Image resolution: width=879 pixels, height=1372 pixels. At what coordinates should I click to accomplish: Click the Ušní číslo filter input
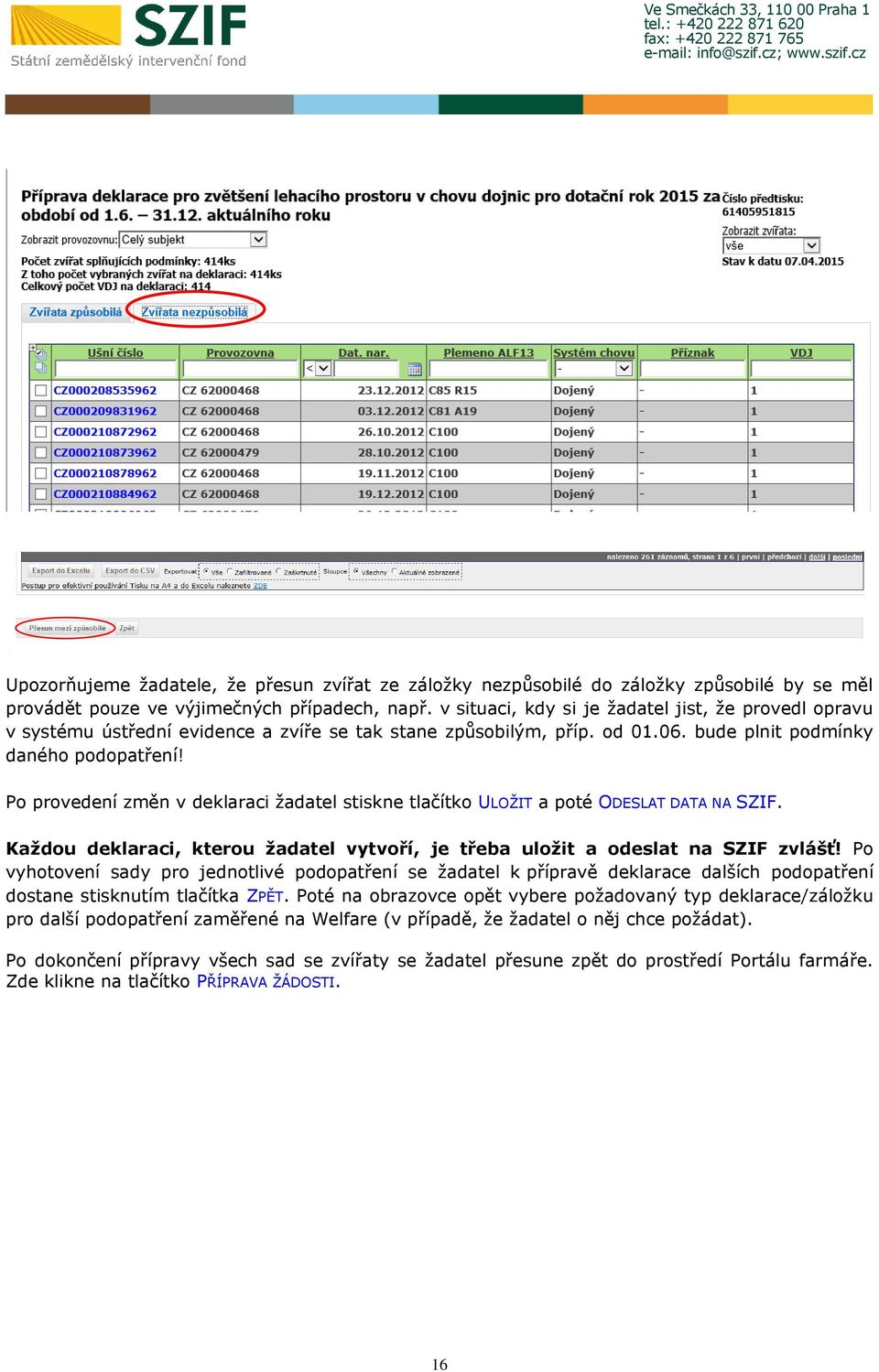[x=114, y=369]
